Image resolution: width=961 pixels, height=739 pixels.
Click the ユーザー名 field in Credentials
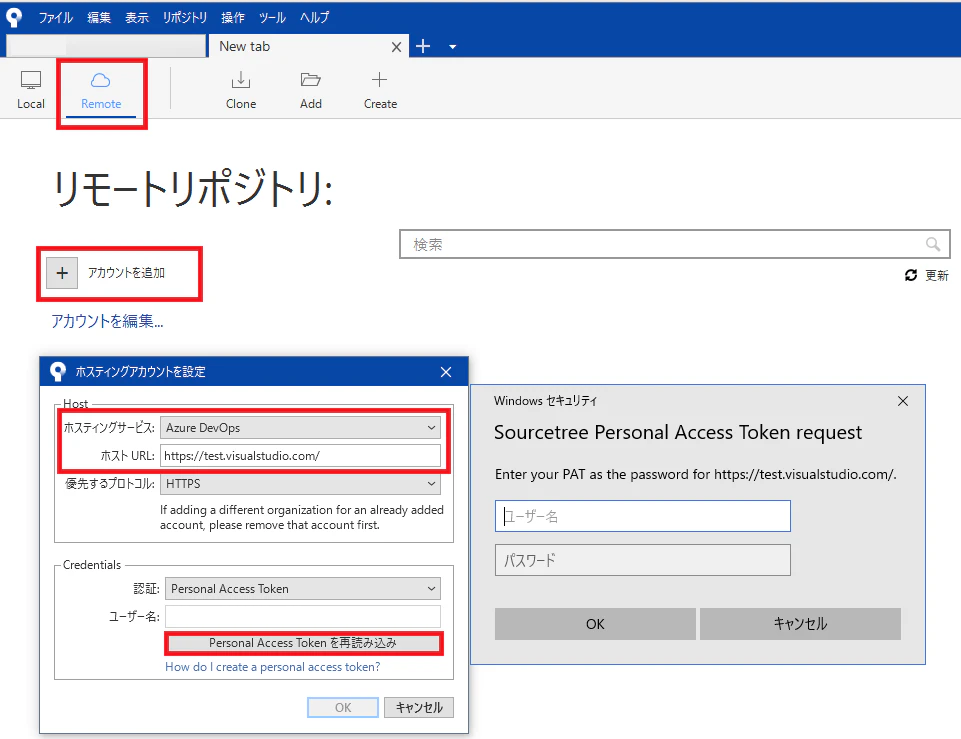coord(303,616)
